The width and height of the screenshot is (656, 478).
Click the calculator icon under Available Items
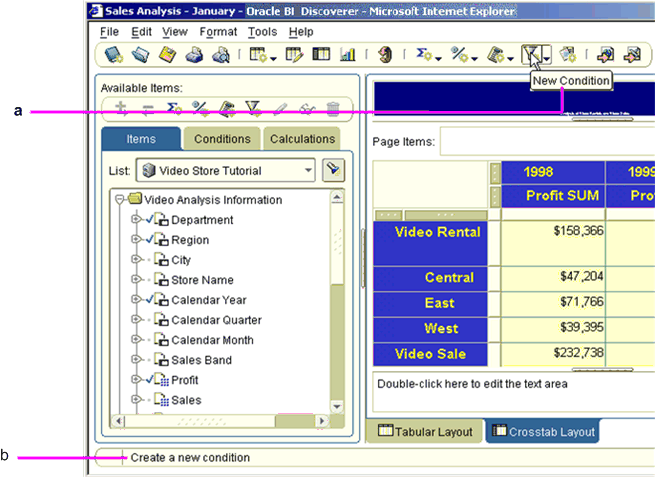pyautogui.click(x=227, y=108)
